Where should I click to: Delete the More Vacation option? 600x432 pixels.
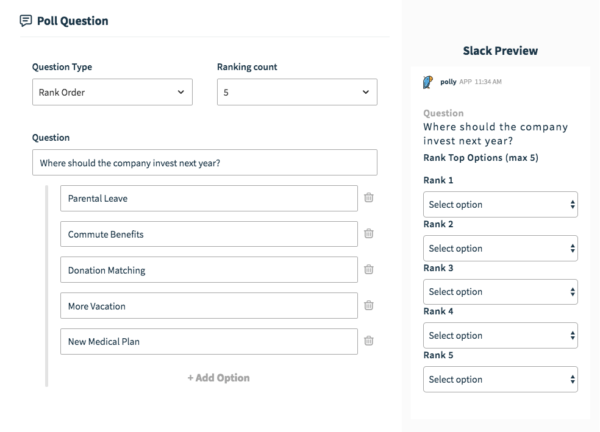coord(368,306)
